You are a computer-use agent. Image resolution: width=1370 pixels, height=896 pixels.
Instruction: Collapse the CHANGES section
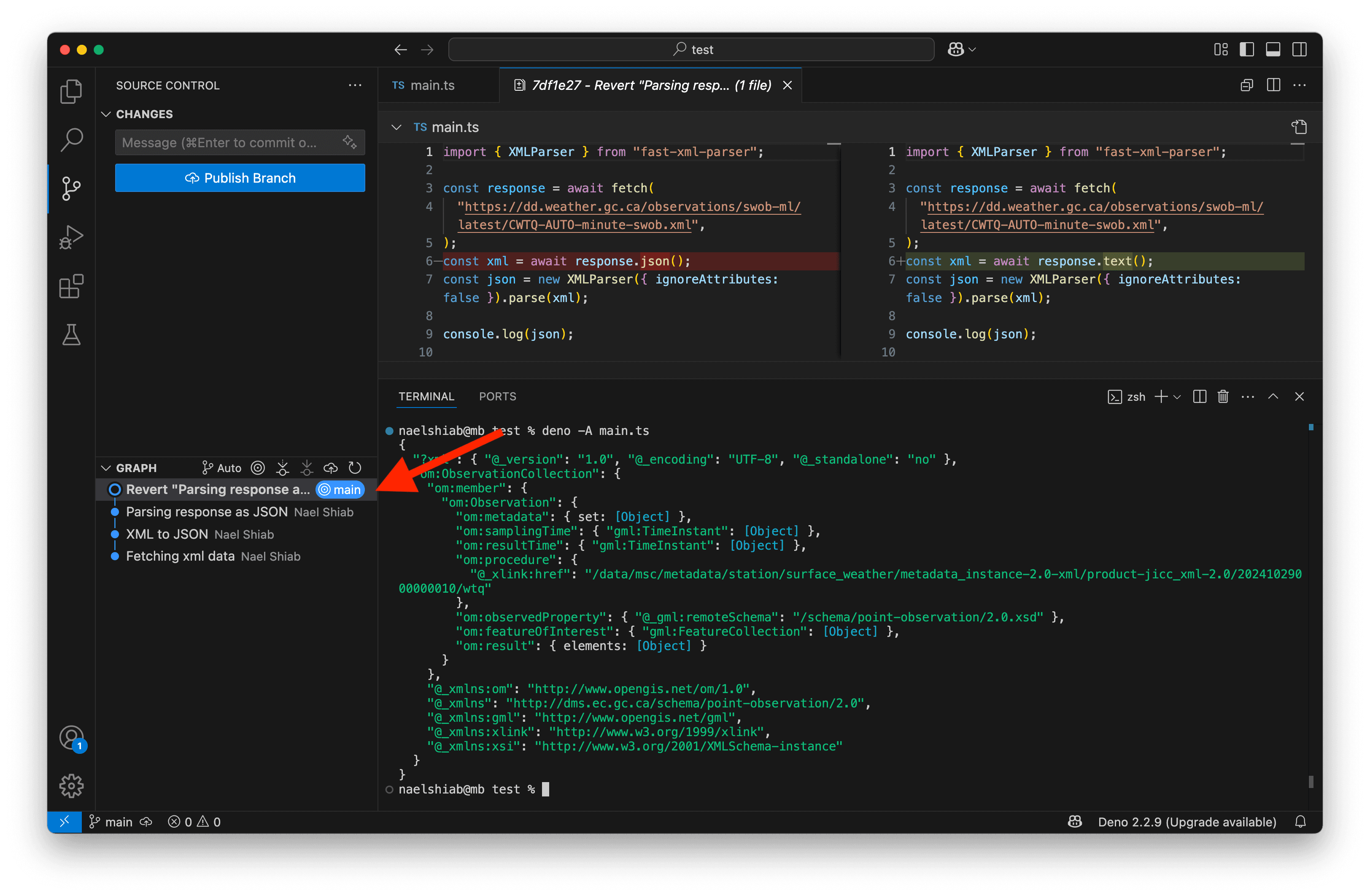106,114
